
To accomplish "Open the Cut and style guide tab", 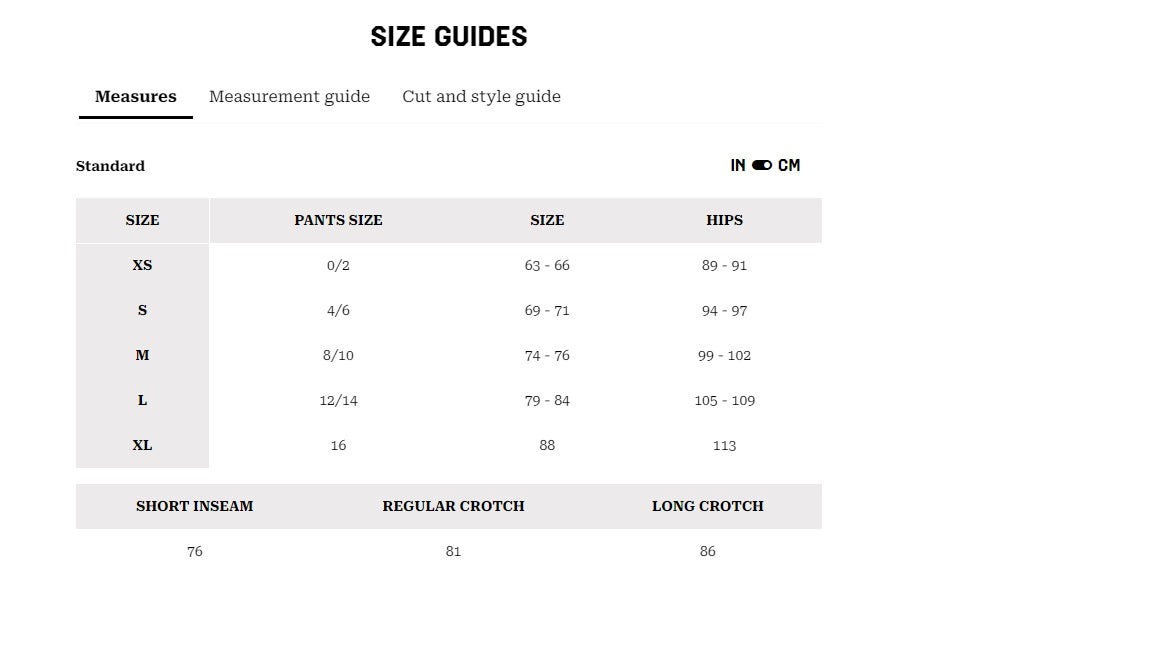I will coord(481,96).
